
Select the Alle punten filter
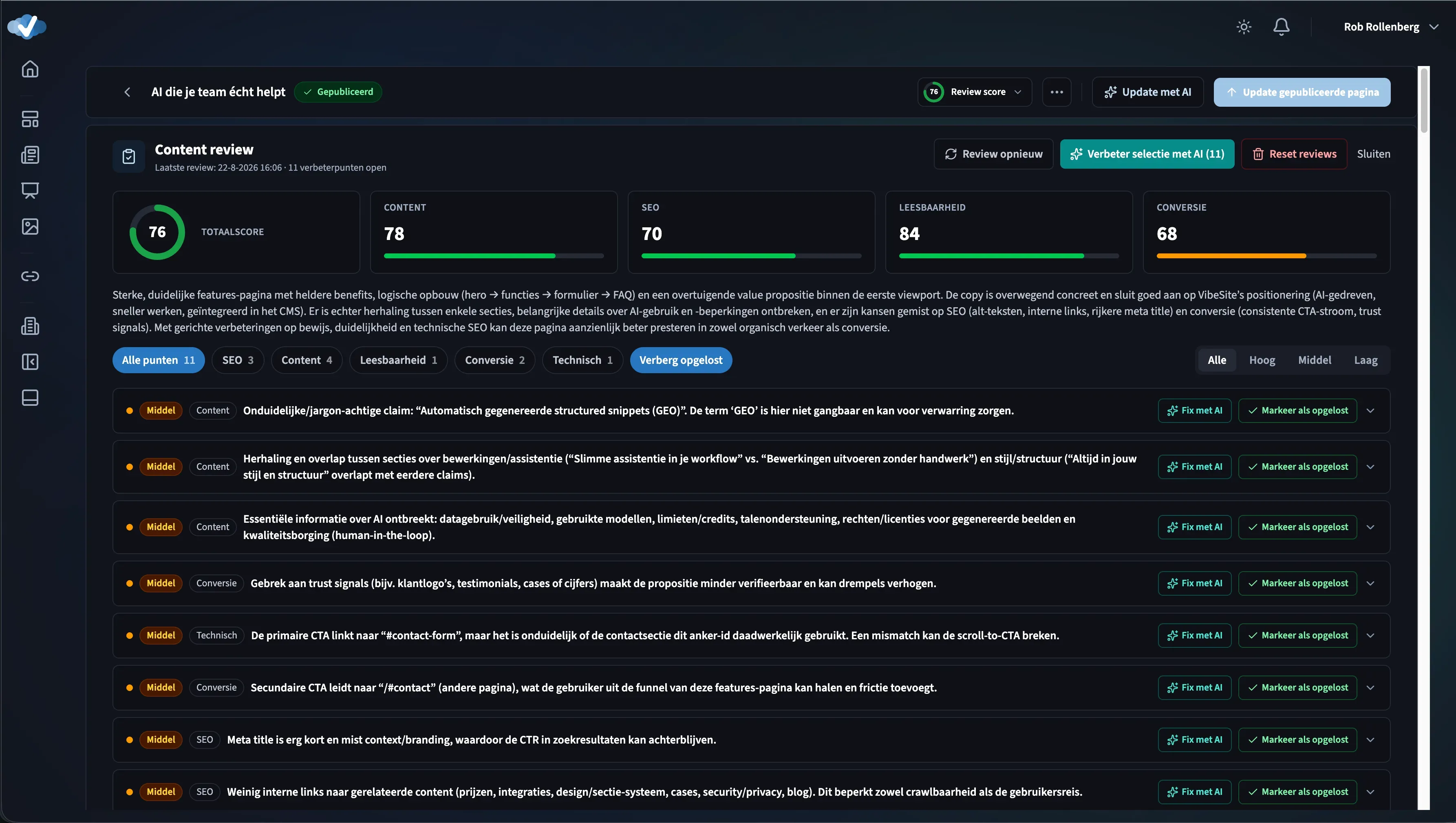[x=158, y=360]
